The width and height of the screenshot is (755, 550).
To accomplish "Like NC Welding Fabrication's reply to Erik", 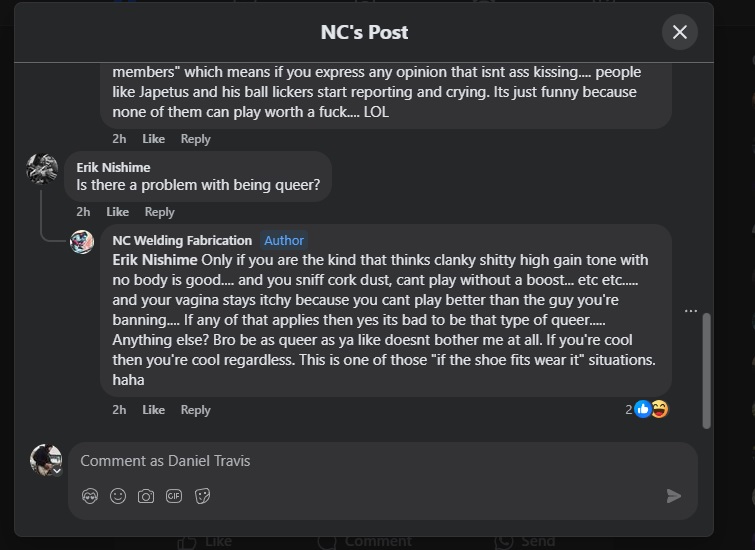I will click(x=153, y=410).
